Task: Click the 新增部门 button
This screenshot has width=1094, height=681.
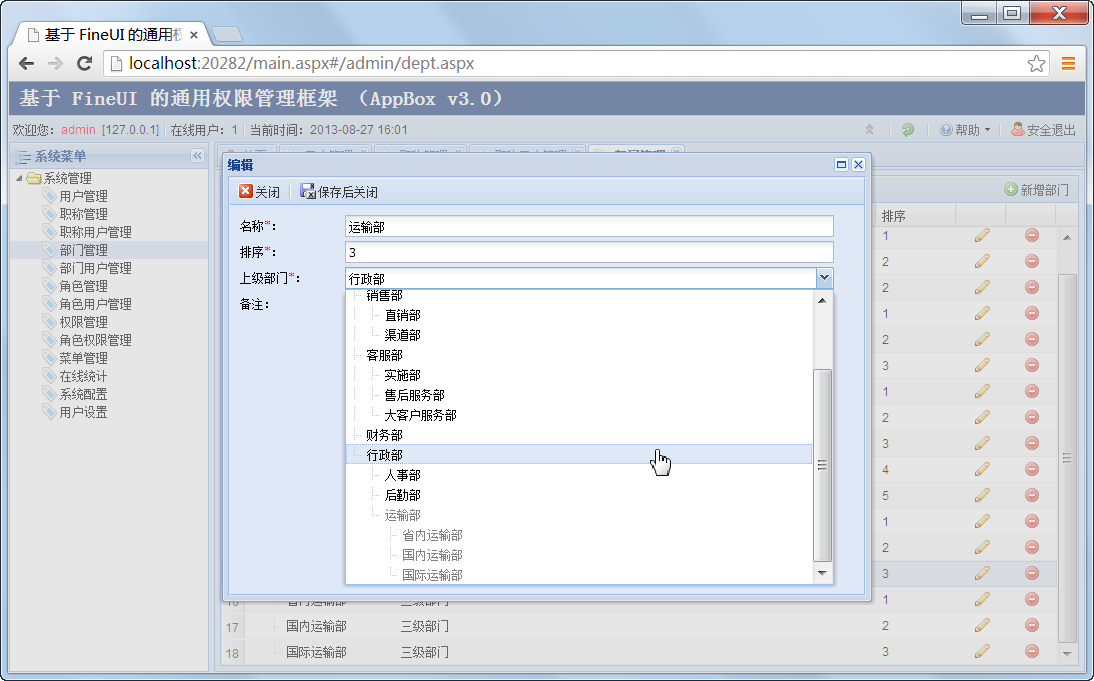Action: click(1036, 189)
